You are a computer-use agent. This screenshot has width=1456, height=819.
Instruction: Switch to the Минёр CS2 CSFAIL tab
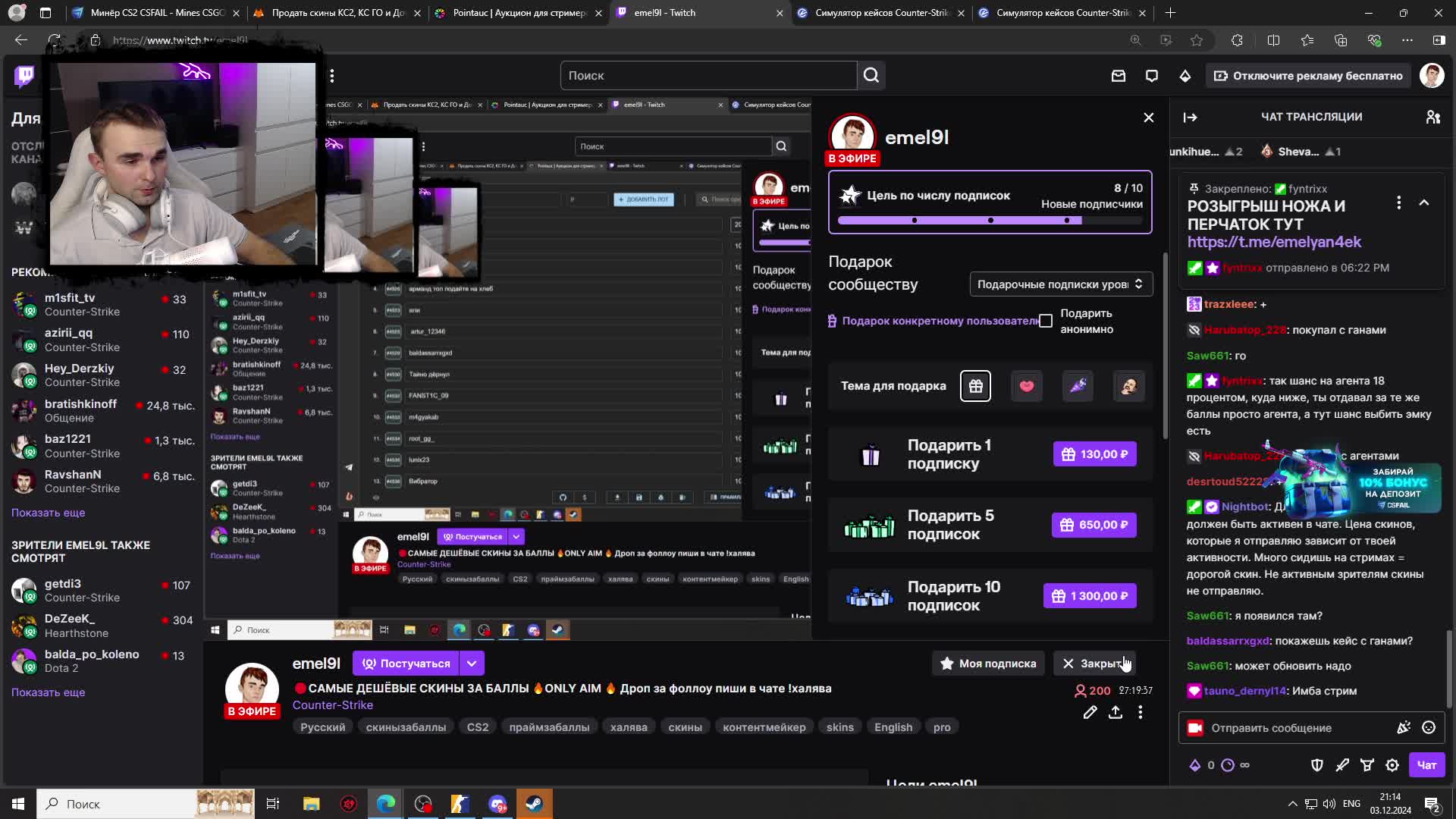[157, 13]
